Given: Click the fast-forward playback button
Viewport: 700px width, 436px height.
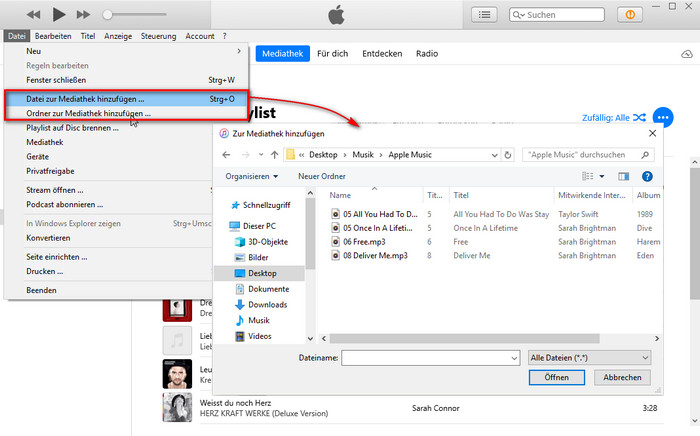Looking at the screenshot, I should pos(83,15).
